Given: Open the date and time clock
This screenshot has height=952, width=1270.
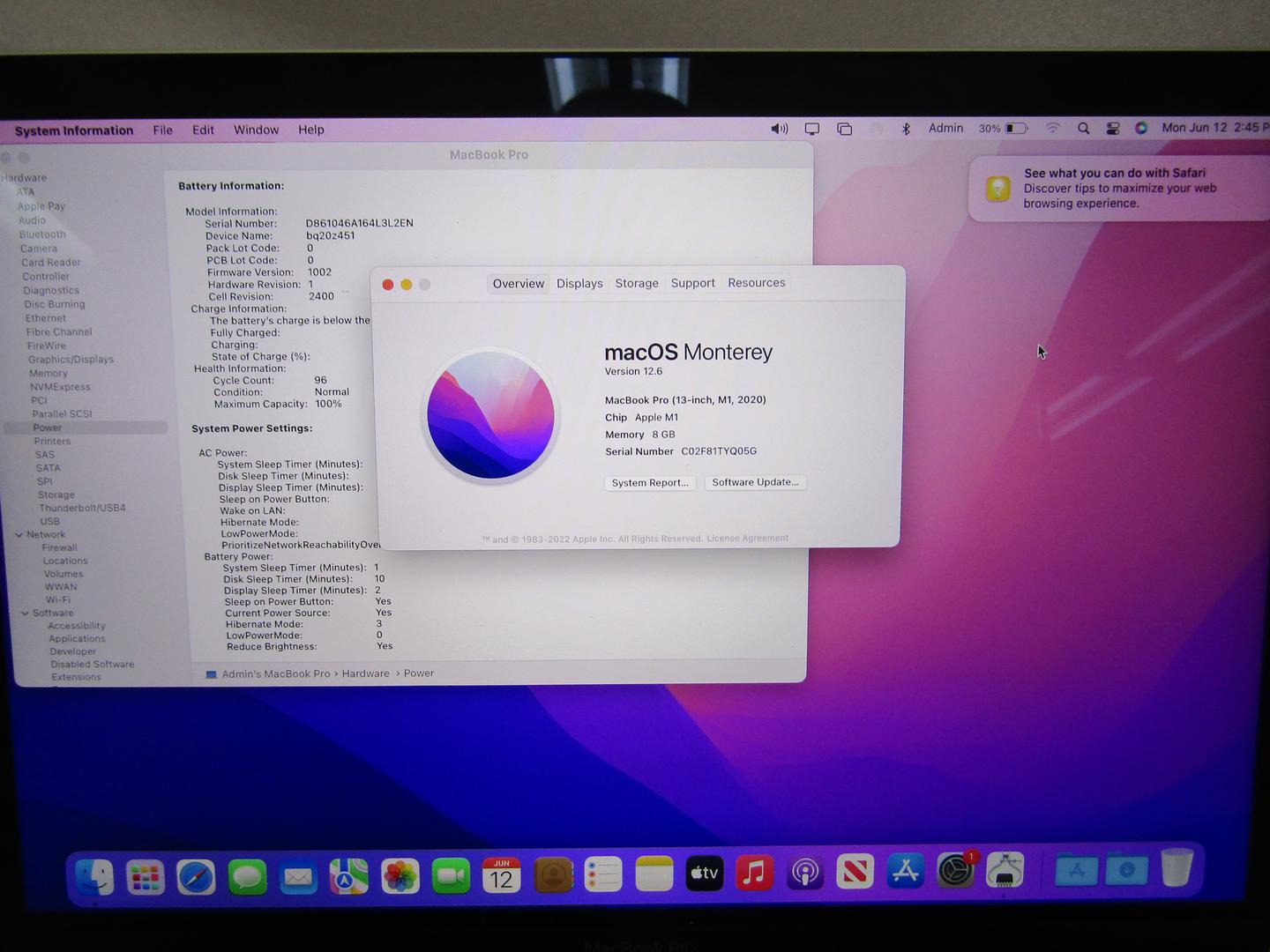Looking at the screenshot, I should click(x=1215, y=128).
